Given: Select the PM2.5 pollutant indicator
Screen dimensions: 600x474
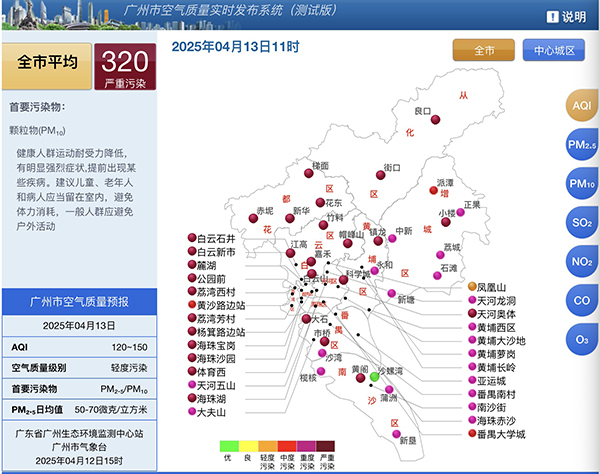Looking at the screenshot, I should pyautogui.click(x=581, y=145).
